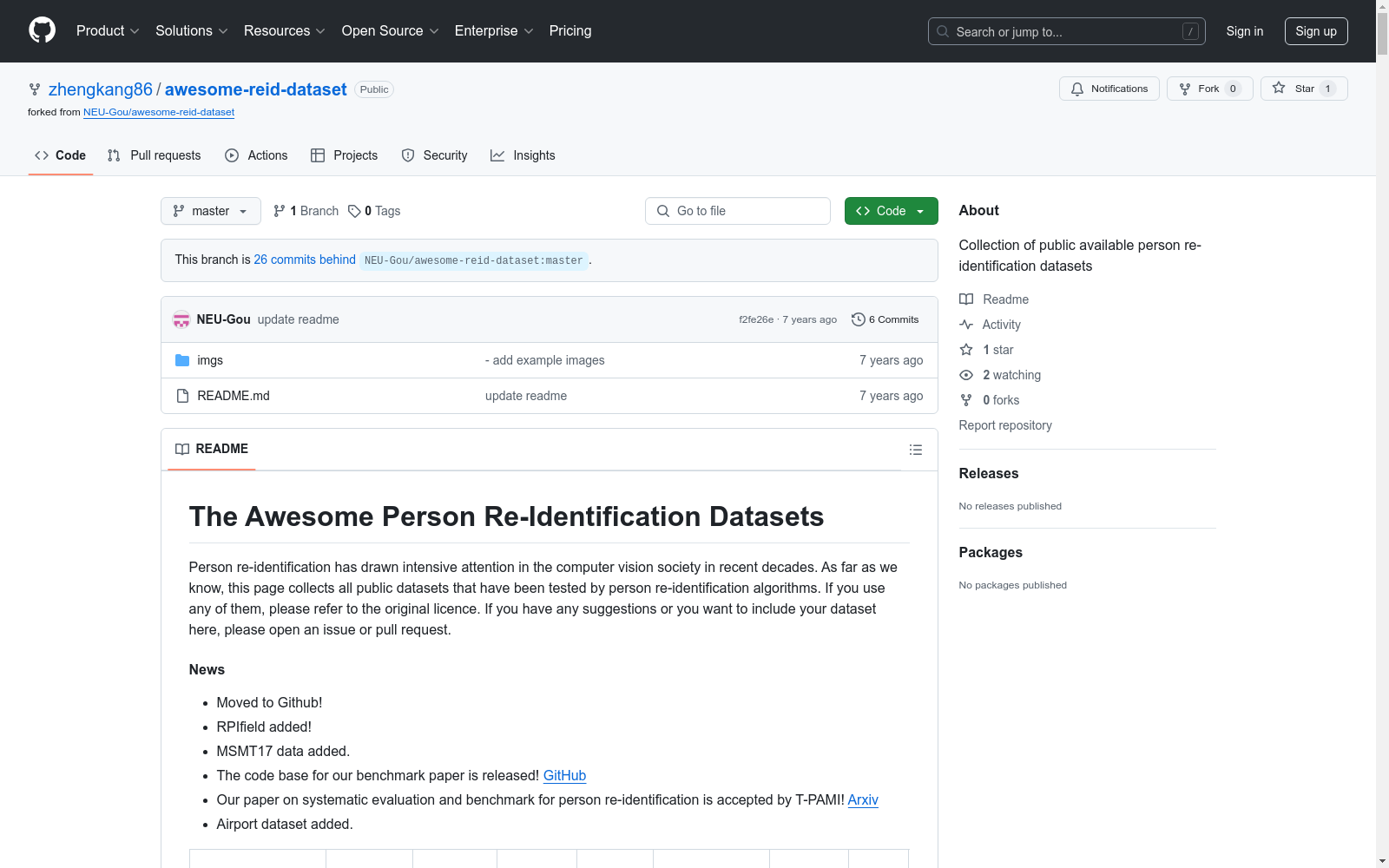Open the NEU-Gou committer link
Viewport: 1389px width, 868px height.
coord(224,319)
